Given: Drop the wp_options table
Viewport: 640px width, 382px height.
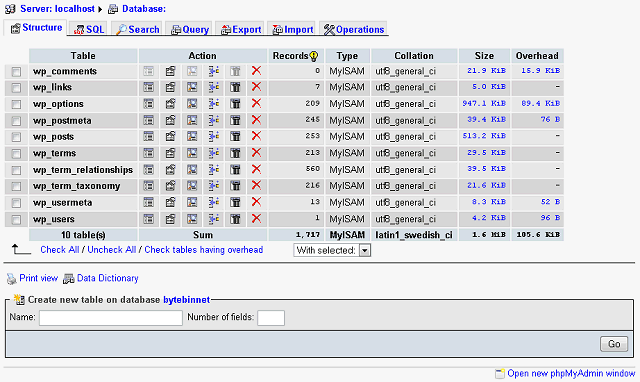Looking at the screenshot, I should 256,103.
